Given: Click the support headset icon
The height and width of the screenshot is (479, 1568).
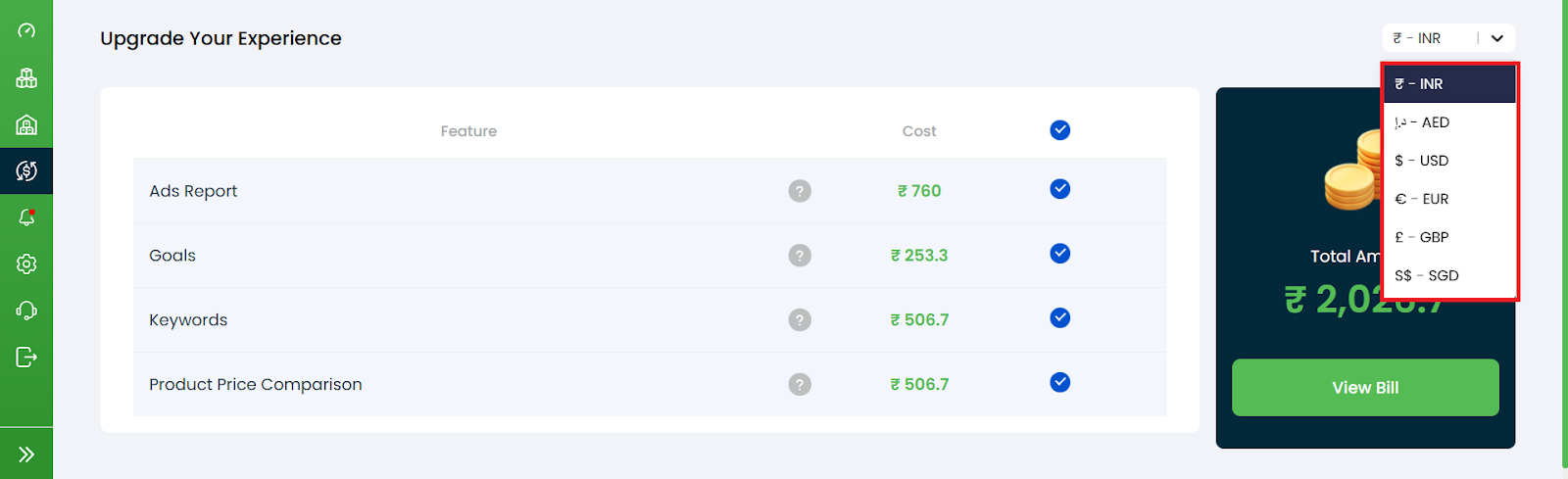Looking at the screenshot, I should (26, 311).
